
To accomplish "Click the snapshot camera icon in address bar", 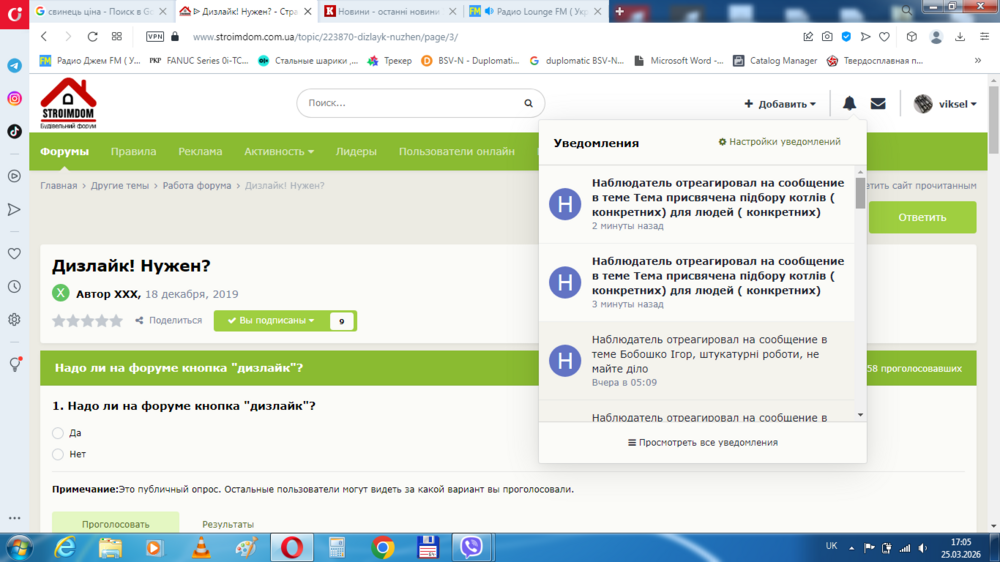I will click(827, 37).
